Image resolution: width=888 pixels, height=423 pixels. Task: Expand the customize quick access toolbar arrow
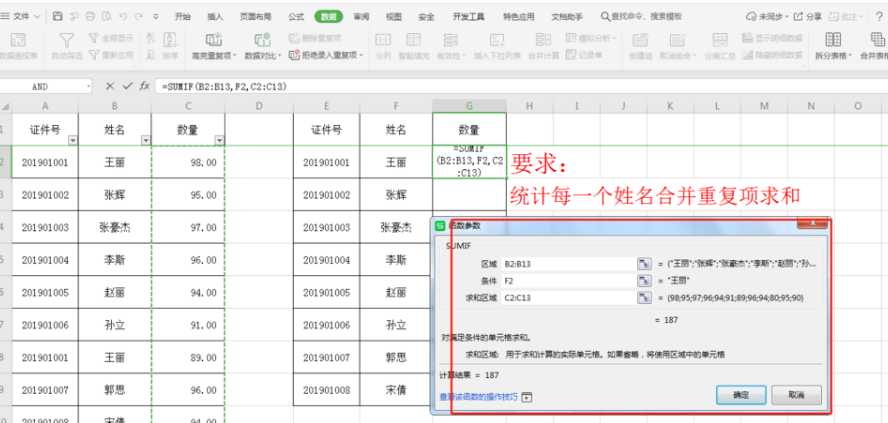tap(156, 16)
